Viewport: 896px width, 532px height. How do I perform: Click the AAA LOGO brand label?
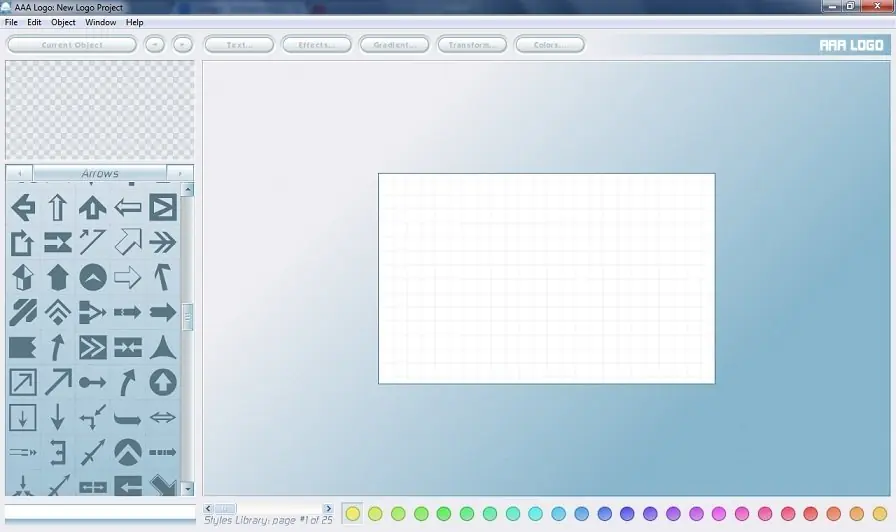[851, 45]
